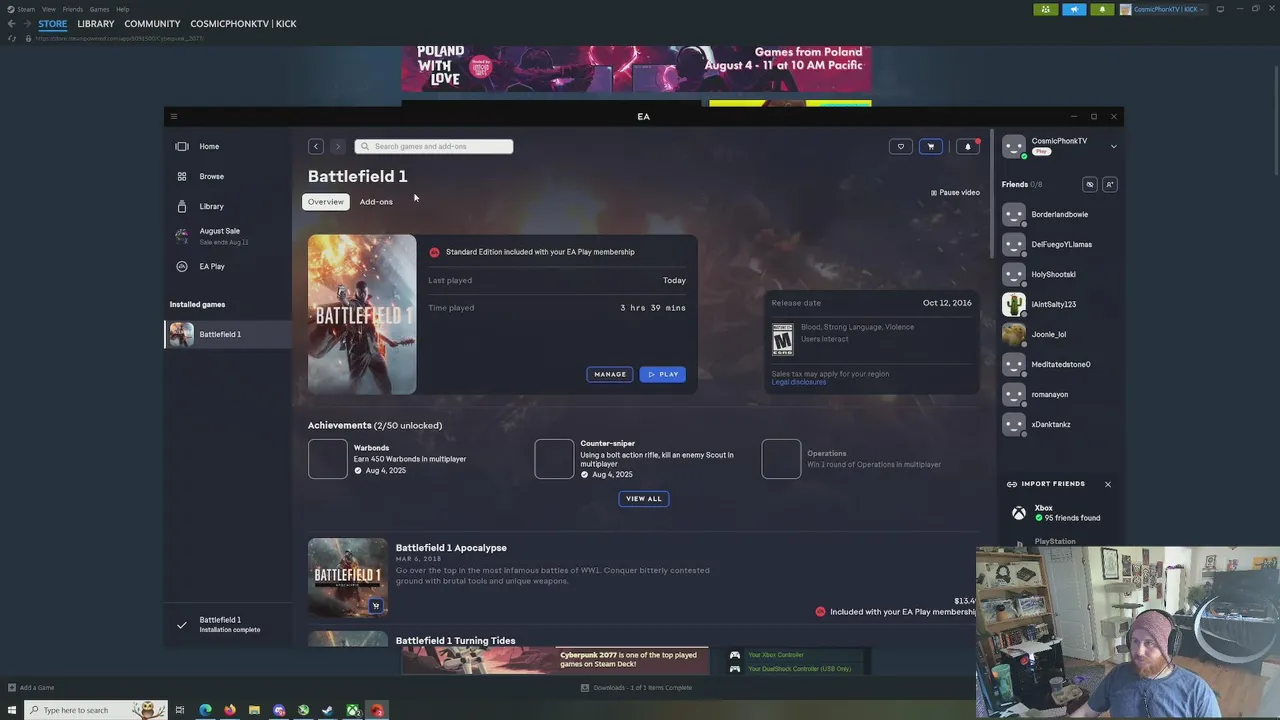Image resolution: width=1280 pixels, height=720 pixels.
Task: Open Steam Friends menu
Action: pos(73,9)
